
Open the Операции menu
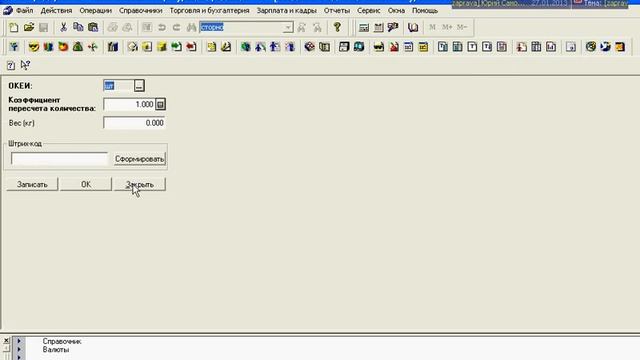(96, 11)
